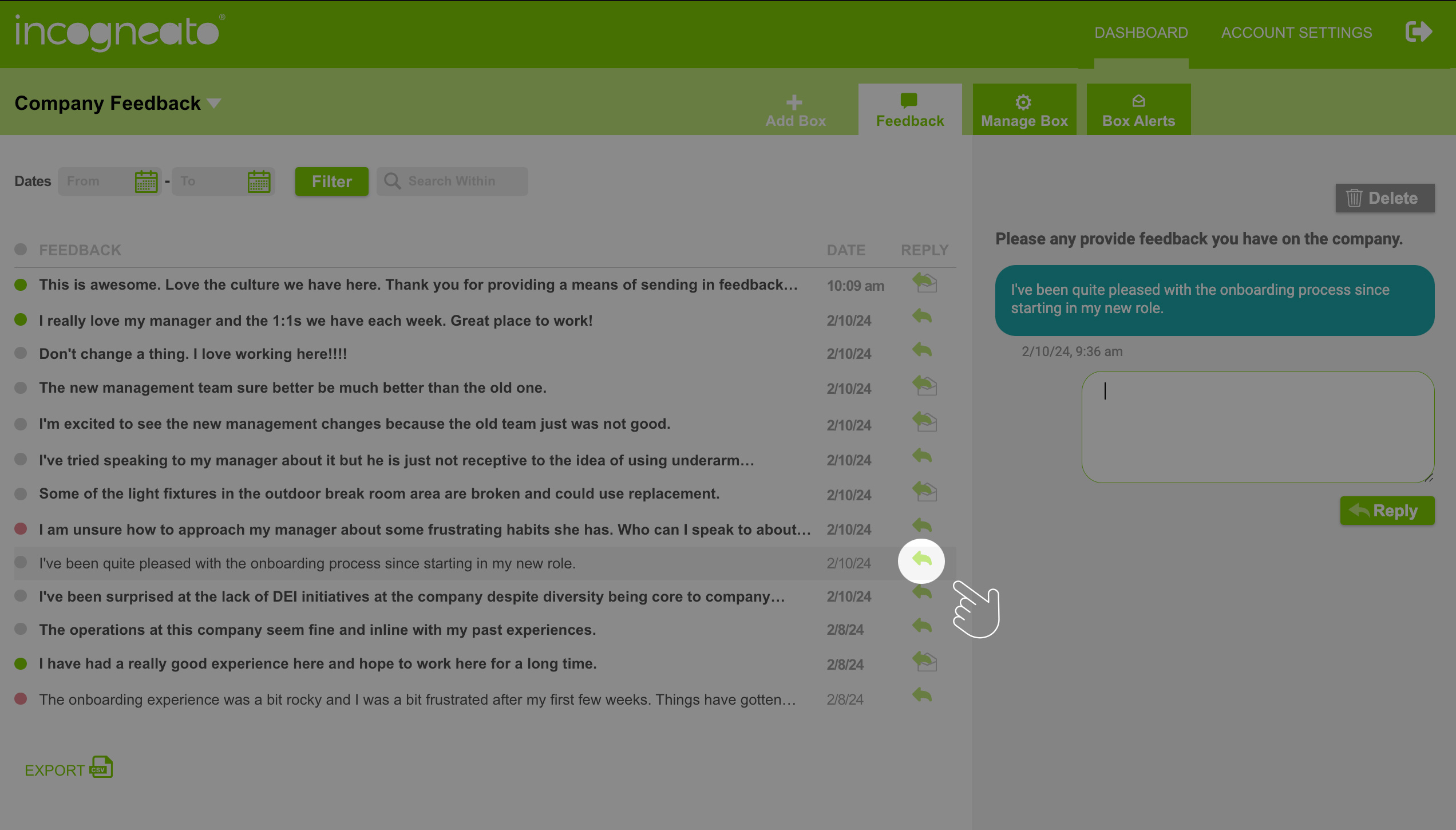The height and width of the screenshot is (830, 1456).
Task: Switch to Box Alerts tab
Action: tap(1138, 110)
